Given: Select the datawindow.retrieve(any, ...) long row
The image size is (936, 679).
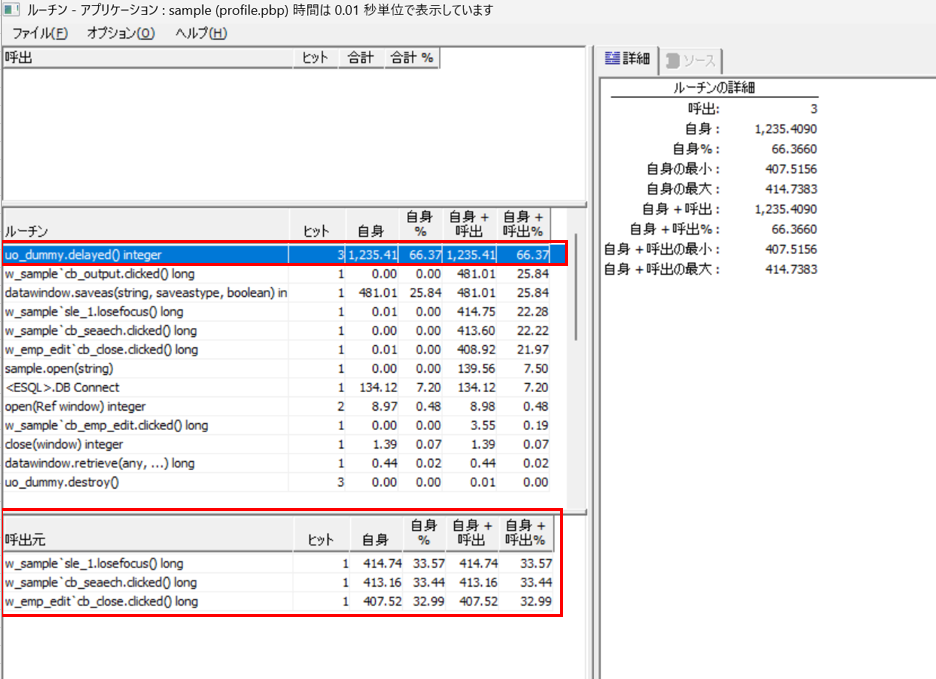Looking at the screenshot, I should (x=100, y=463).
